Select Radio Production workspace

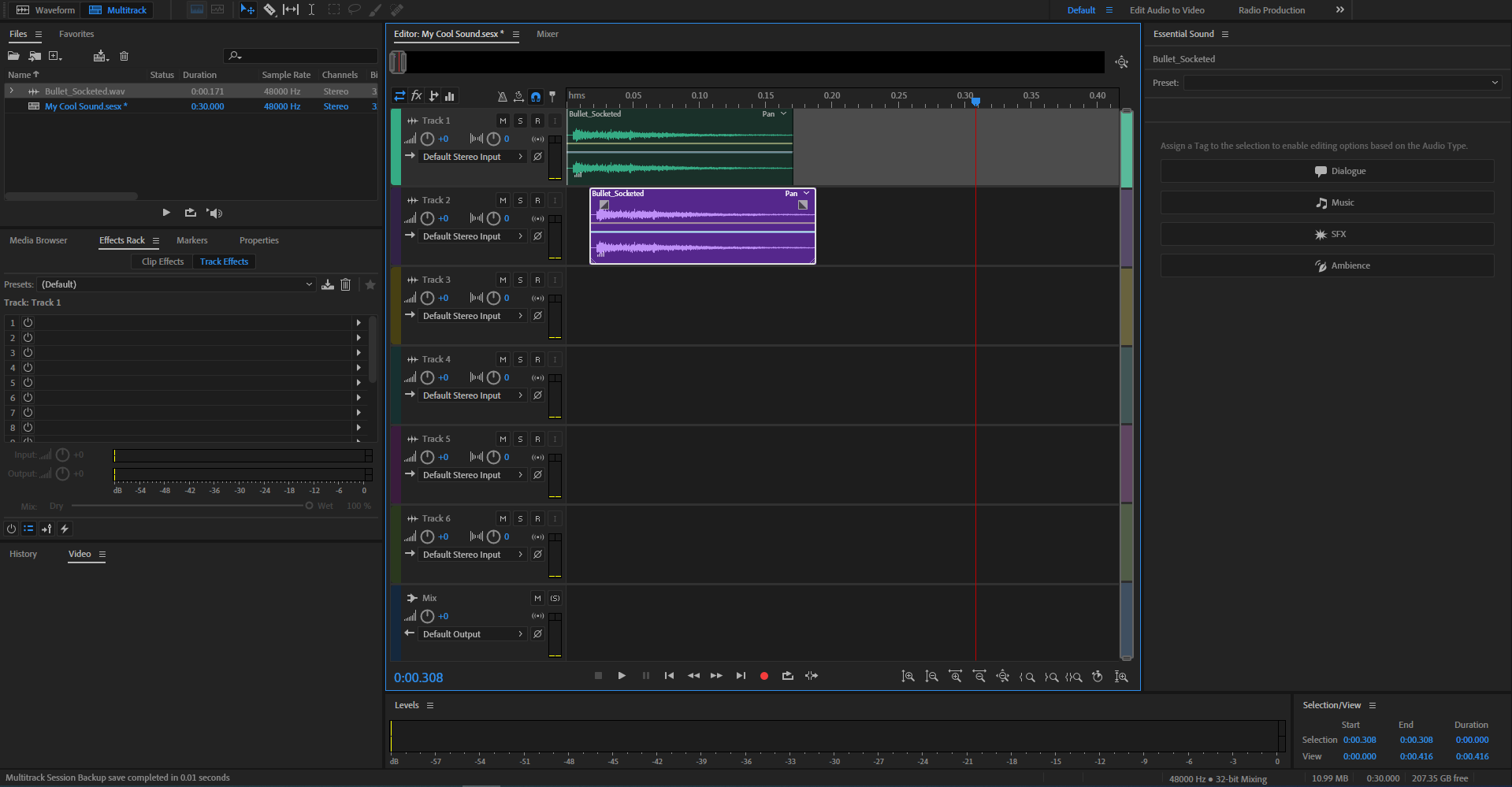1272,10
